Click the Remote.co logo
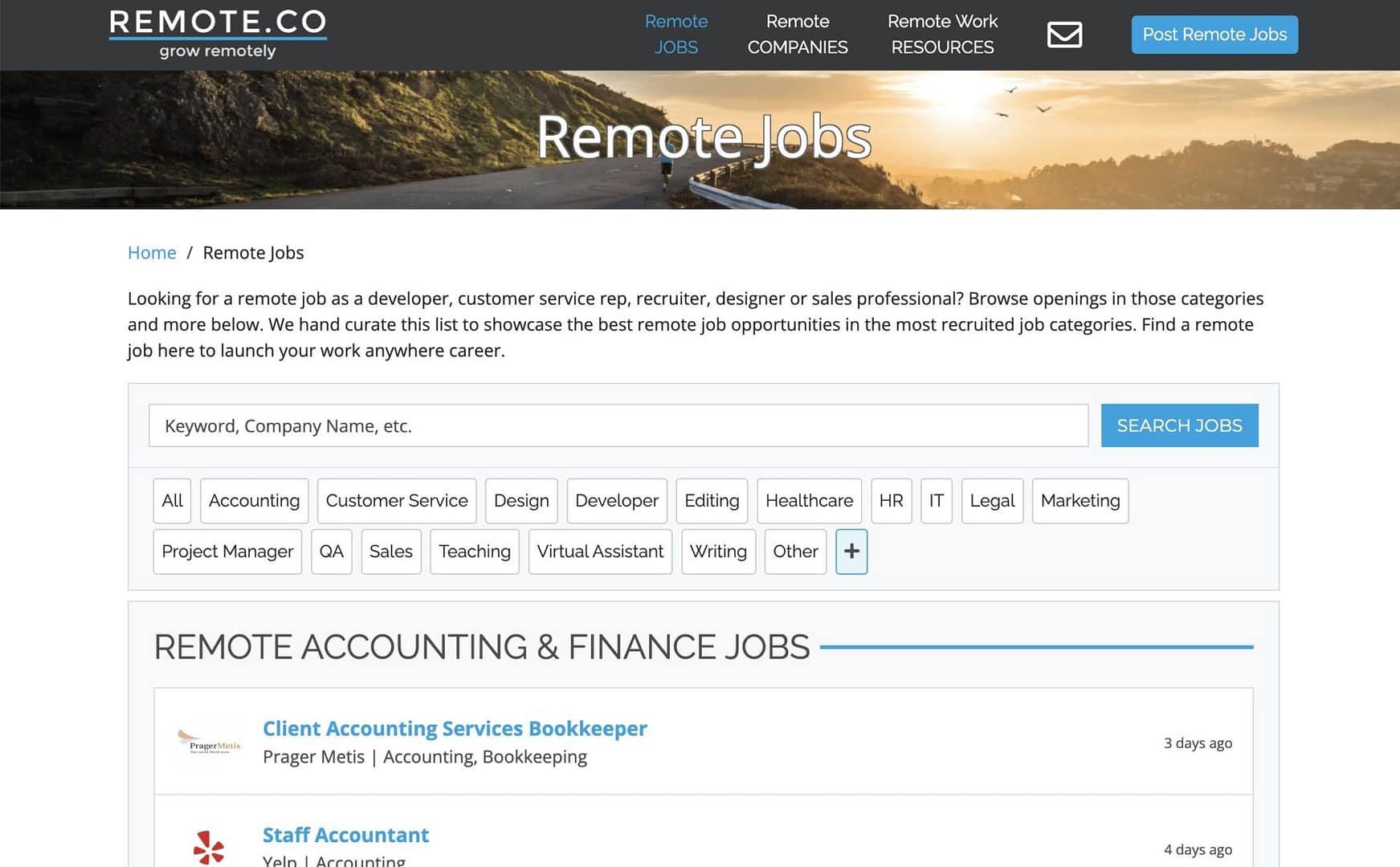Image resolution: width=1400 pixels, height=867 pixels. [x=218, y=35]
